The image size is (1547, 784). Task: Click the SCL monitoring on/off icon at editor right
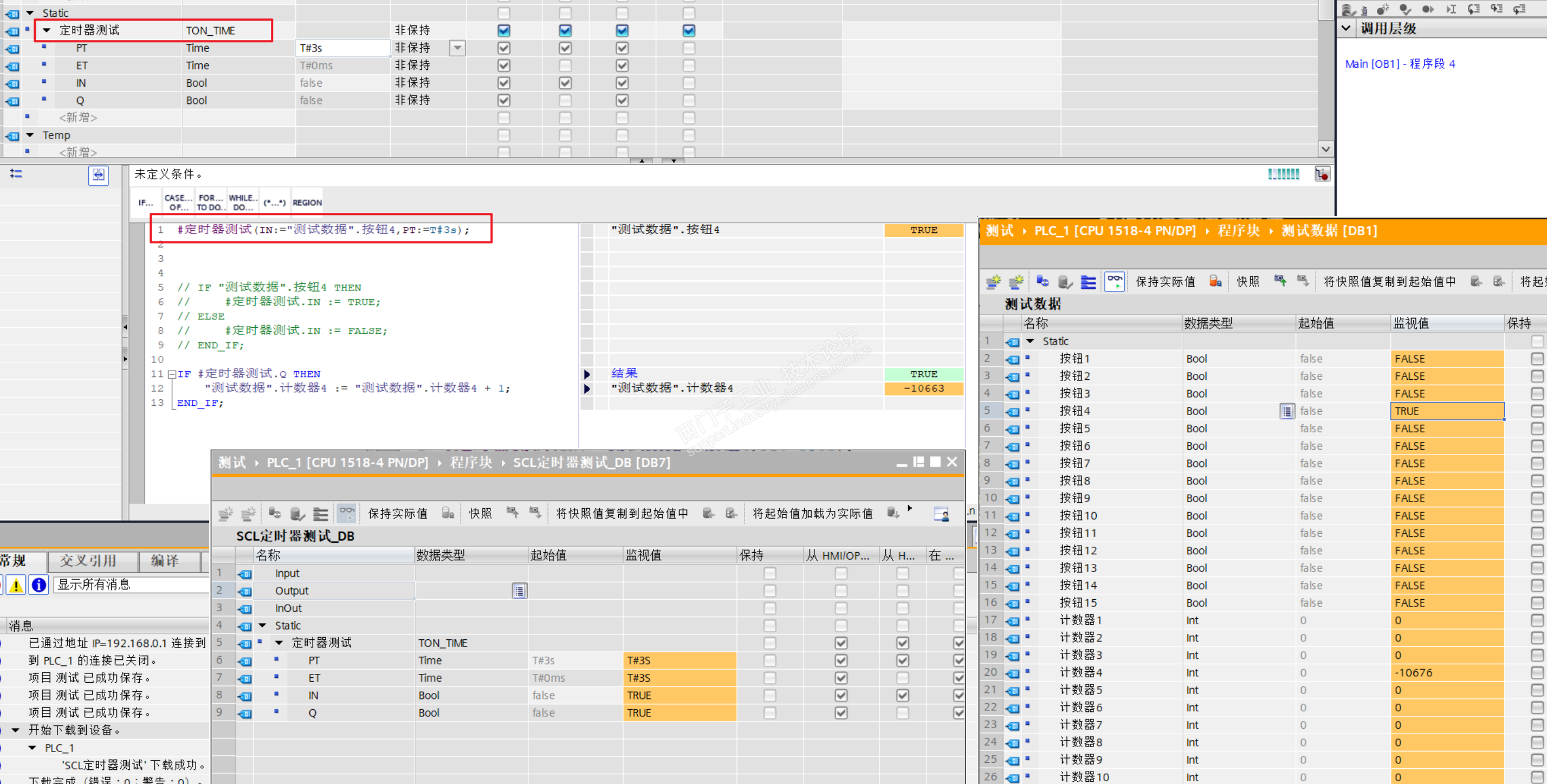click(1322, 174)
